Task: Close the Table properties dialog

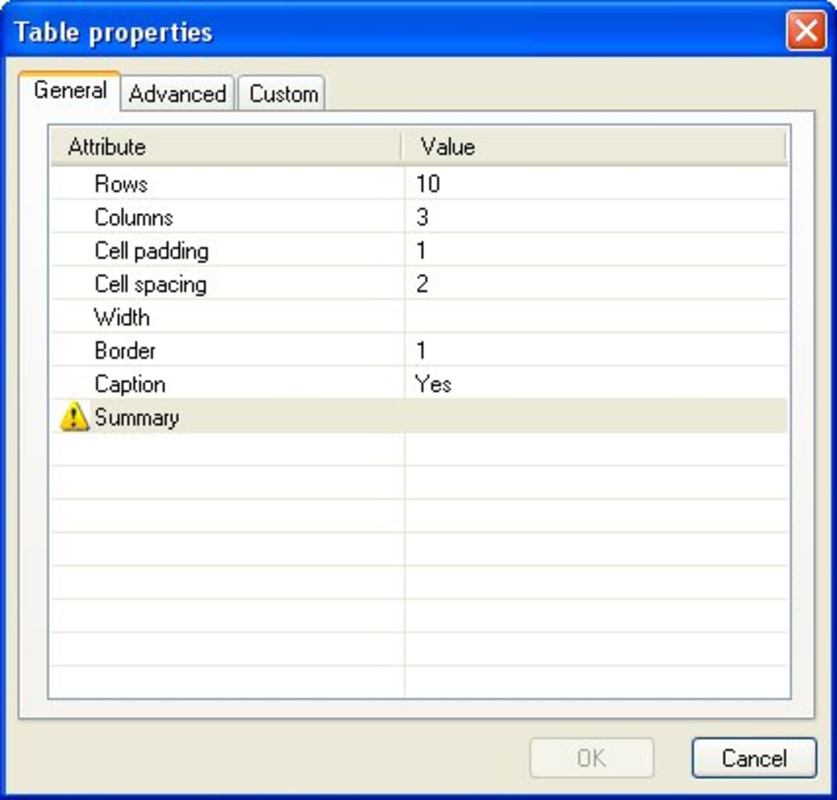Action: click(x=806, y=31)
